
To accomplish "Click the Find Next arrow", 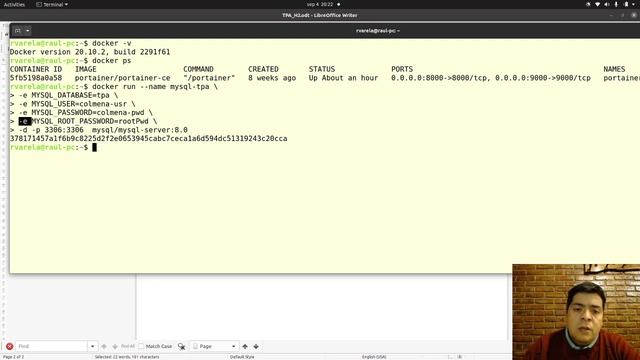I will click(x=115, y=346).
